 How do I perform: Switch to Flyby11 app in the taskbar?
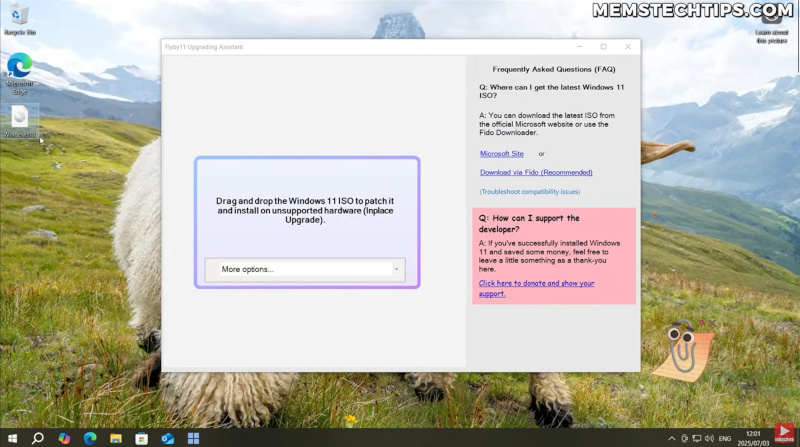(193, 438)
